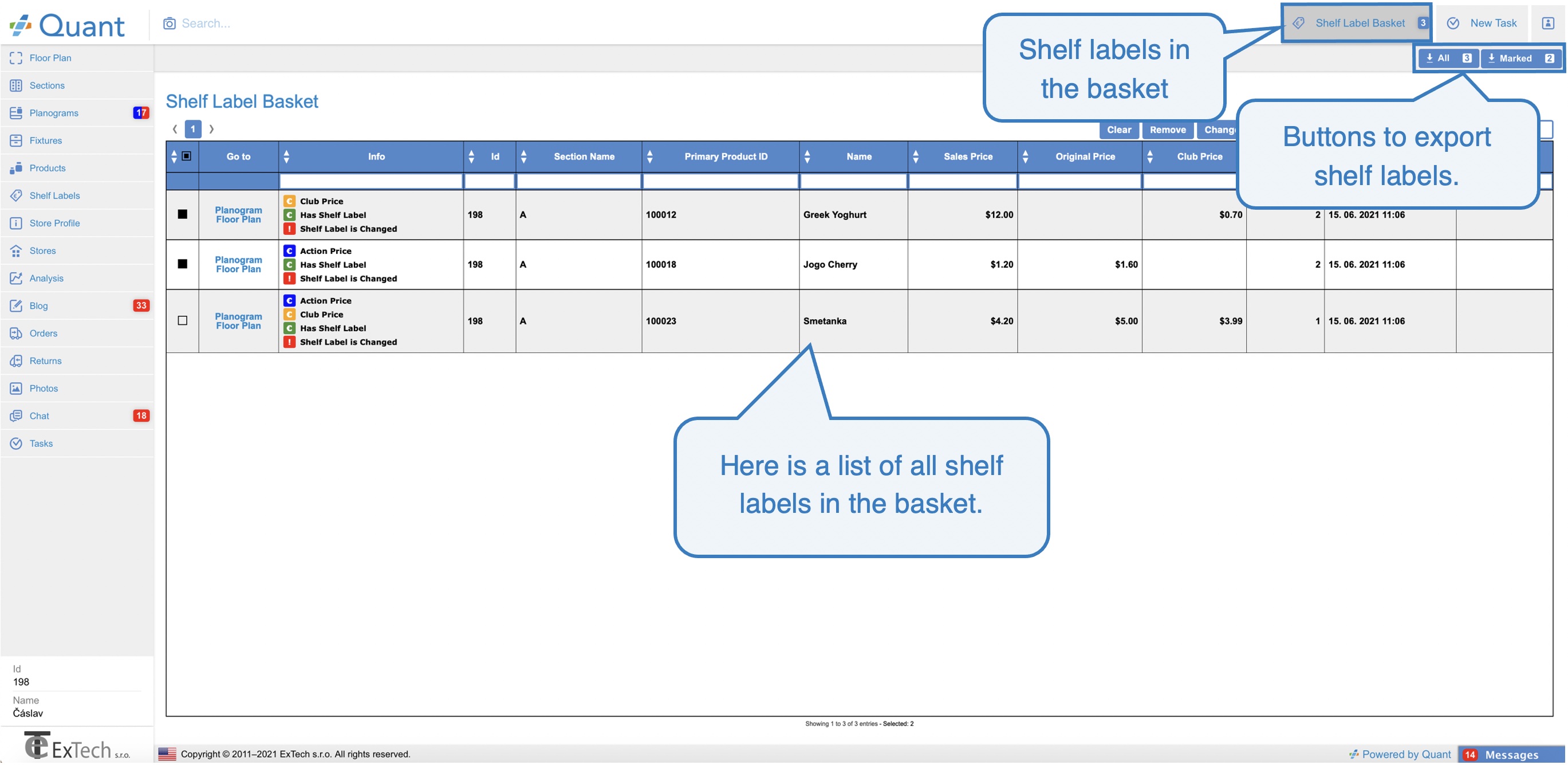Click the Photos image icon

[16, 388]
